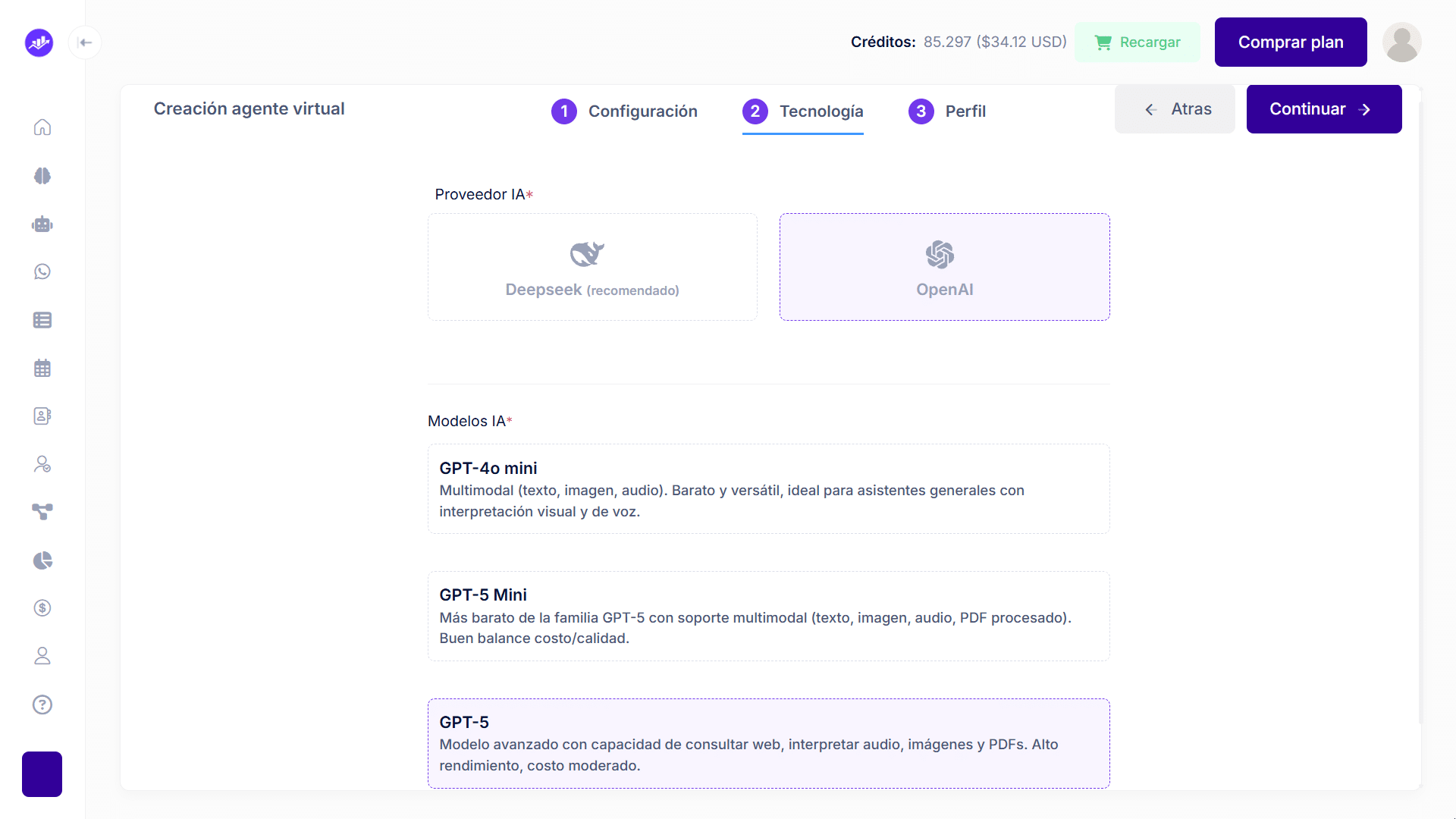
Task: Click the app logo icon
Action: 39,42
